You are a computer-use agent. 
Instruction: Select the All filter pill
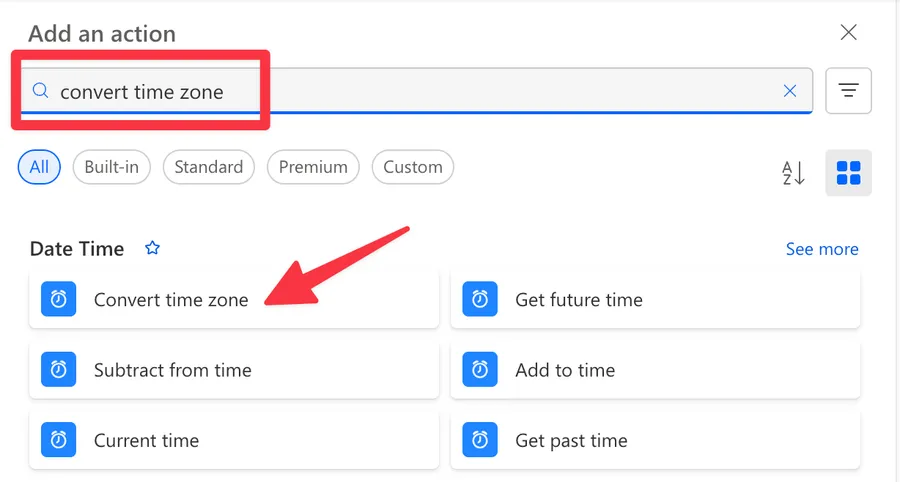click(39, 167)
